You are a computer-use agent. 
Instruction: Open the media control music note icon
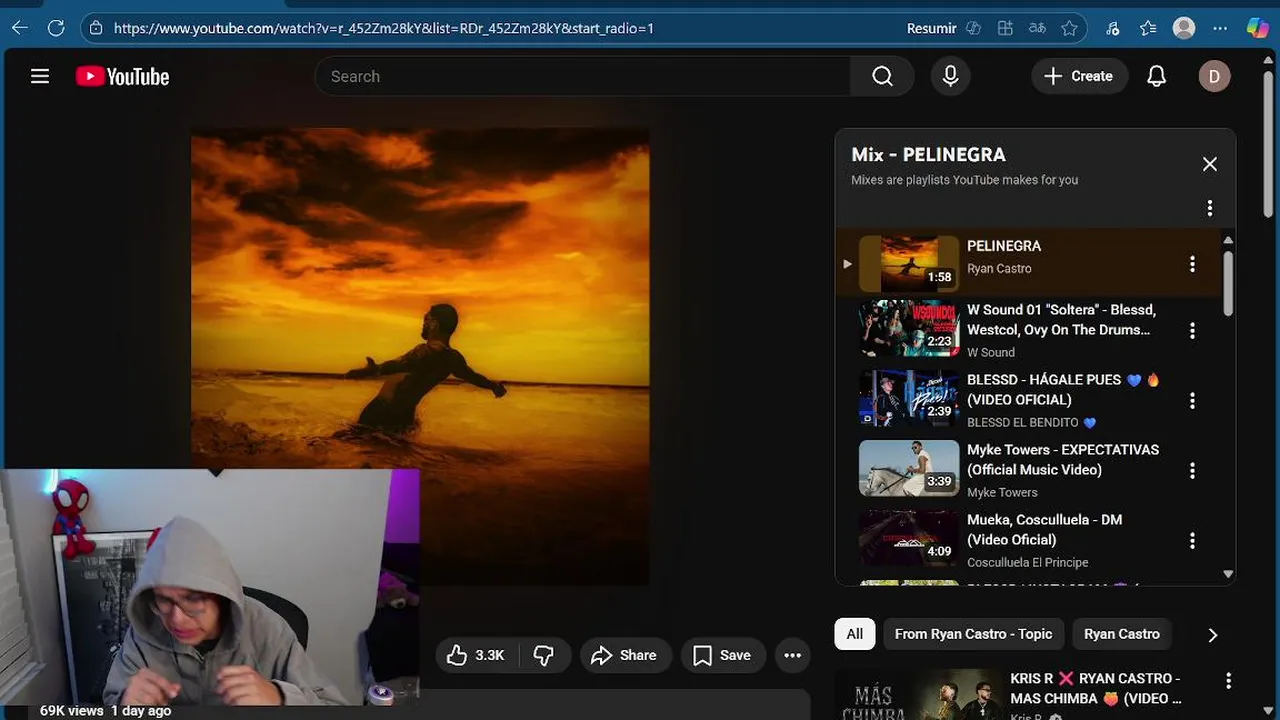click(1113, 28)
